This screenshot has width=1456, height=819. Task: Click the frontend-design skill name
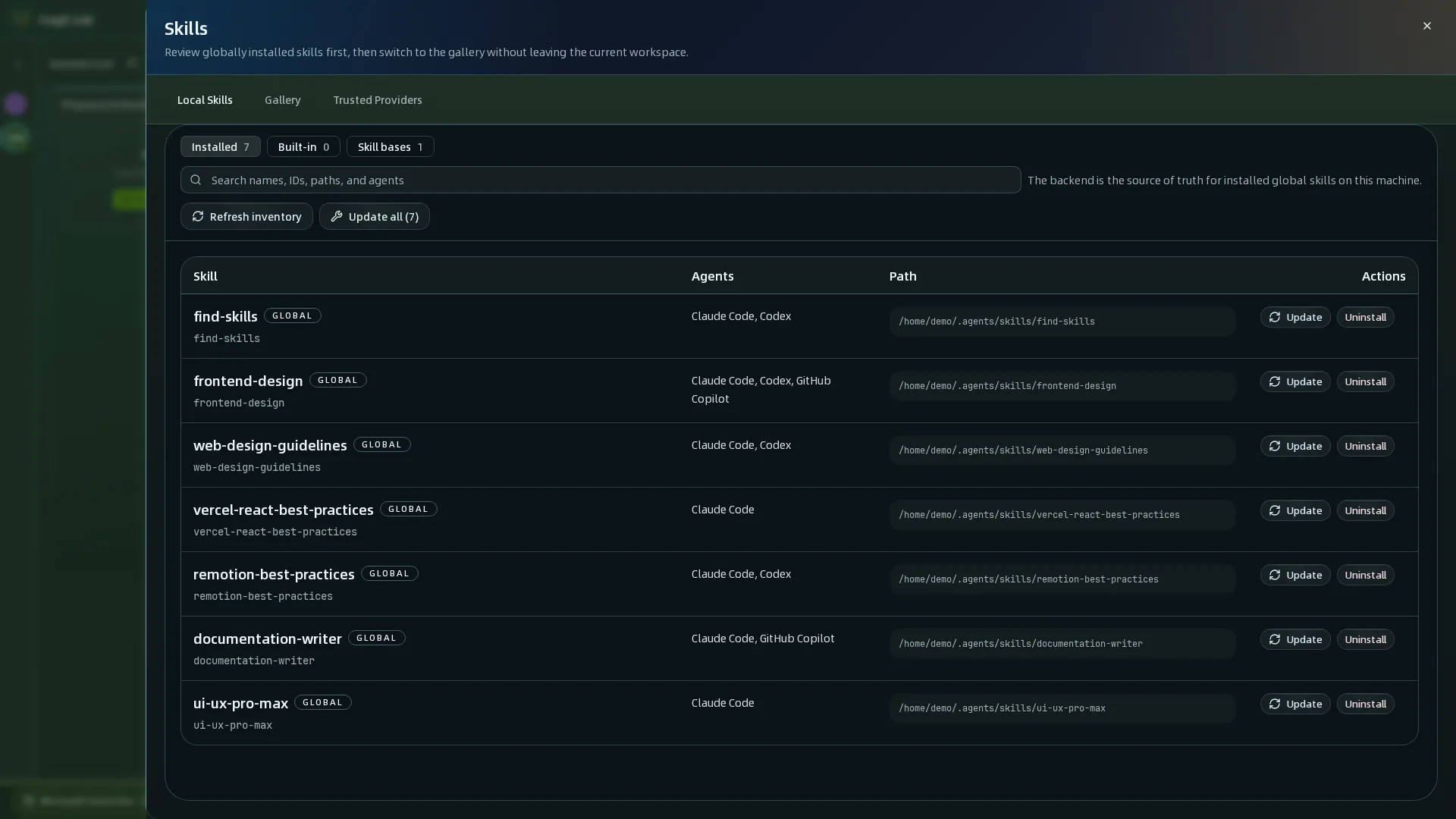tap(248, 381)
